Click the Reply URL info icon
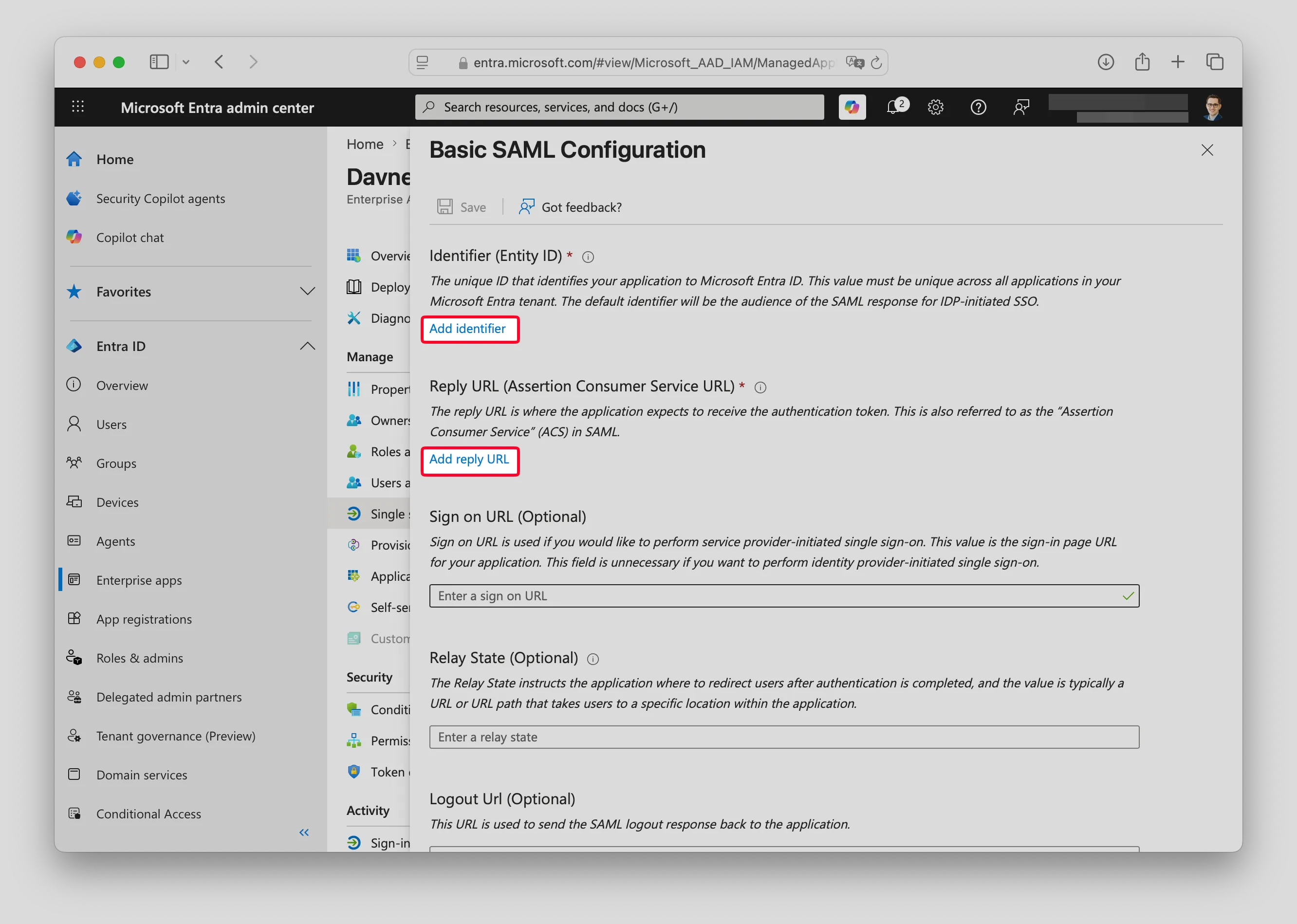1297x924 pixels. [x=760, y=388]
